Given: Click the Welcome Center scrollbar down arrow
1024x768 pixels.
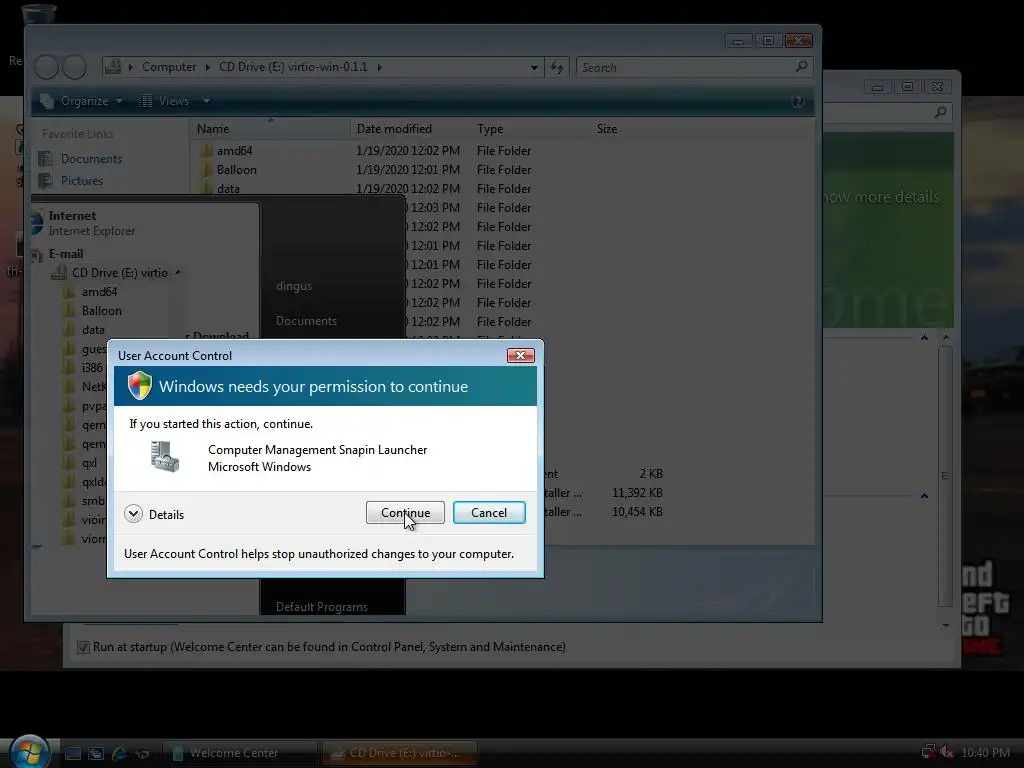Looking at the screenshot, I should (946, 625).
